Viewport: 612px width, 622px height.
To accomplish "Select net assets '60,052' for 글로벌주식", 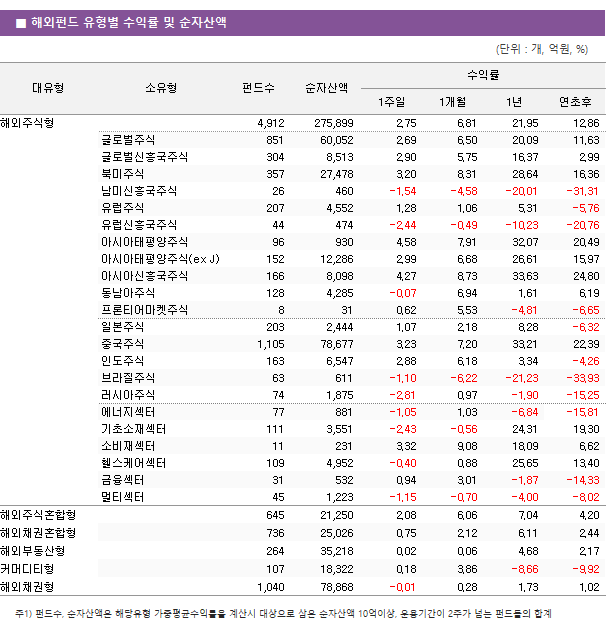I will [x=336, y=140].
